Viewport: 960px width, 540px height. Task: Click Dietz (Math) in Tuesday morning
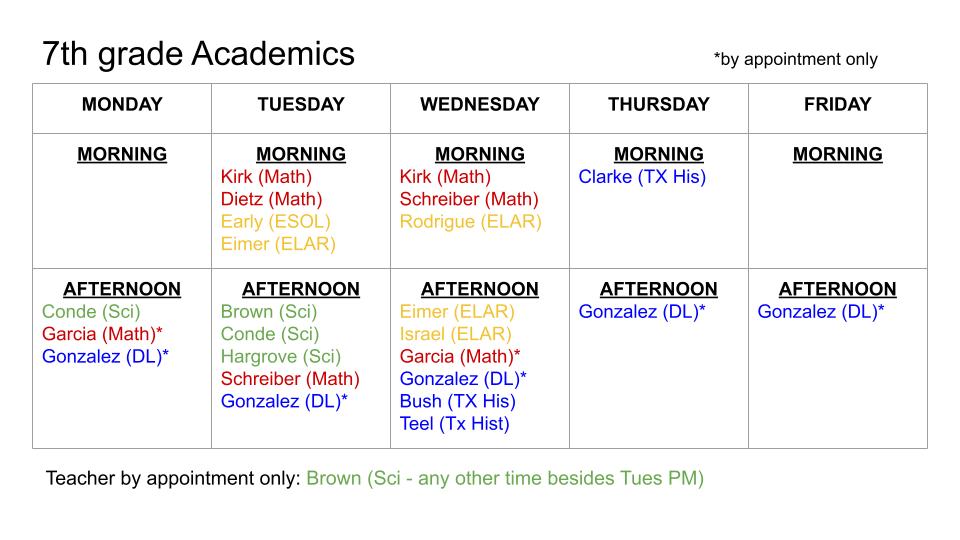267,199
